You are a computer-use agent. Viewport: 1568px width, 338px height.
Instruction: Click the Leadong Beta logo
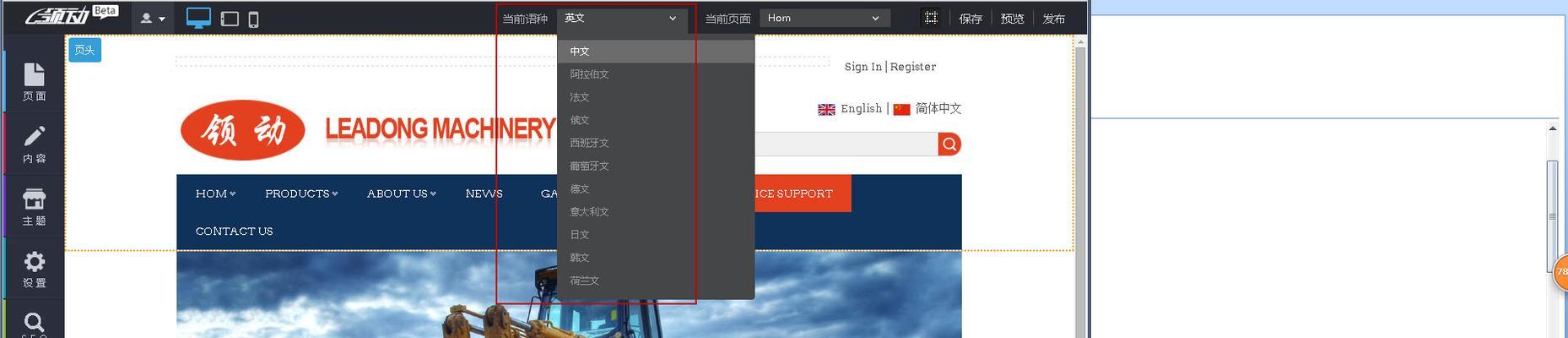pyautogui.click(x=72, y=15)
